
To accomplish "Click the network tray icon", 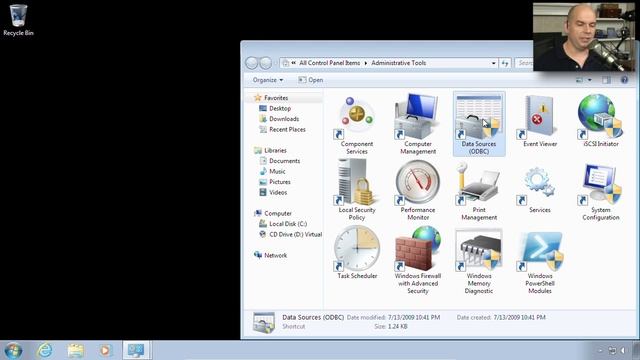I will (612, 351).
